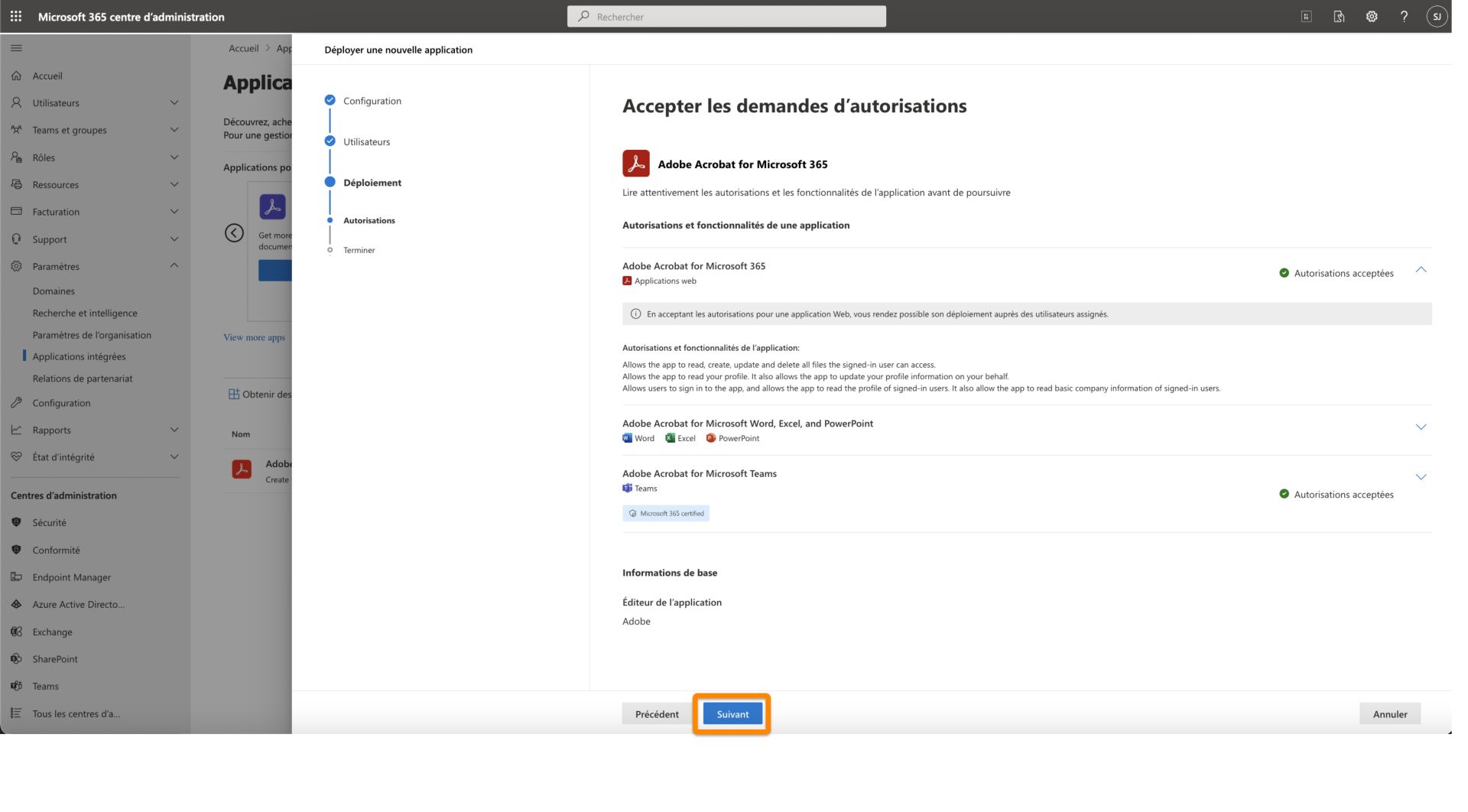Click the Rapports chart icon
1468x812 pixels.
coord(16,430)
